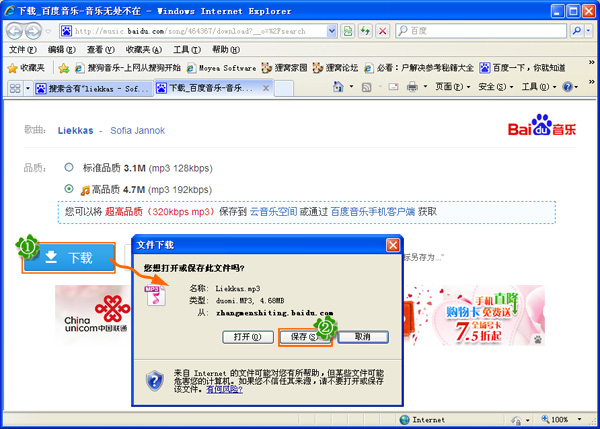The image size is (600, 429).
Task: Open the 文件(F) menu
Action: (22, 49)
